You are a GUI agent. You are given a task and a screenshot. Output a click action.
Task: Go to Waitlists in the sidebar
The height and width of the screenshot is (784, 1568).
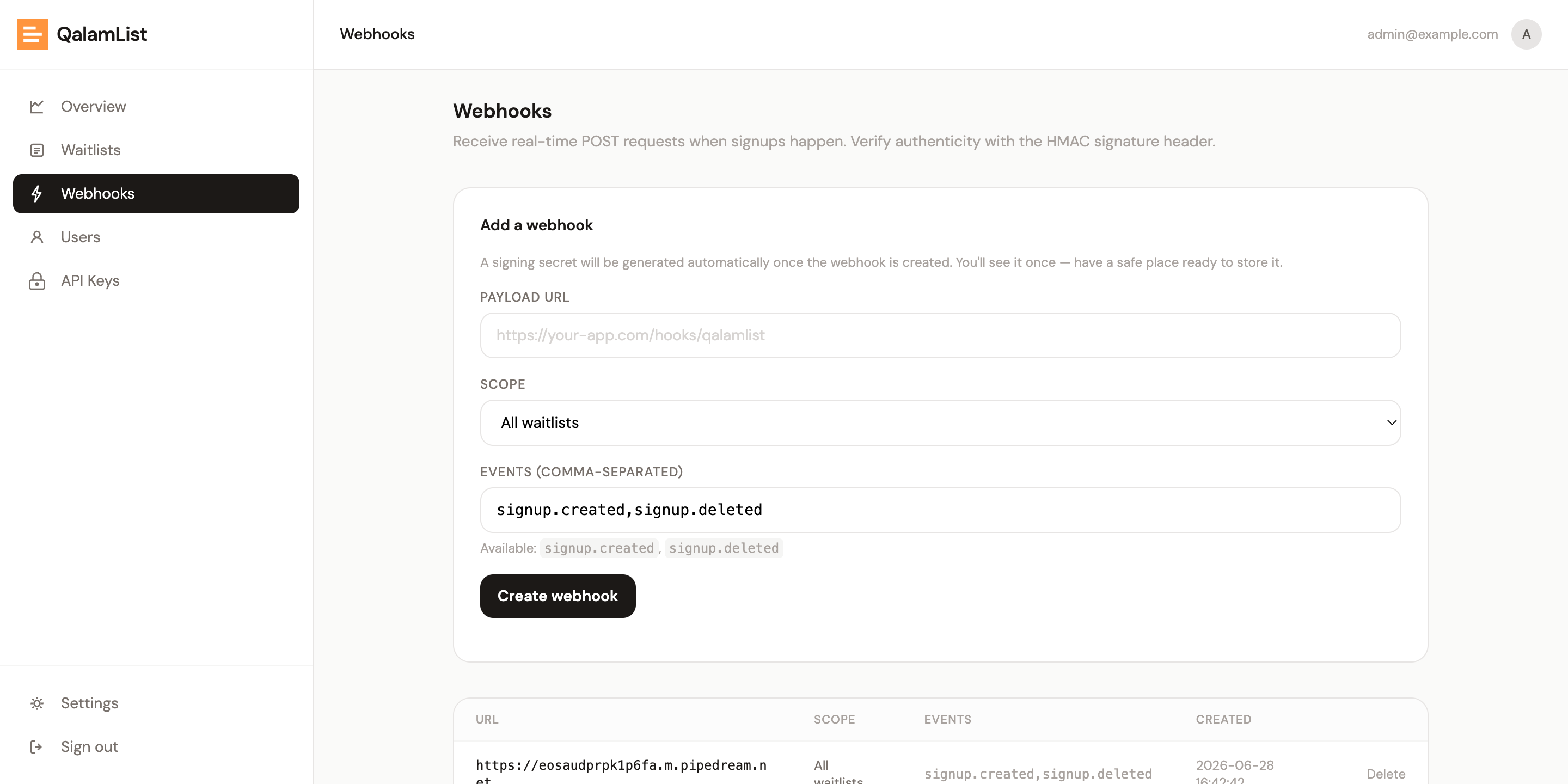coord(156,150)
